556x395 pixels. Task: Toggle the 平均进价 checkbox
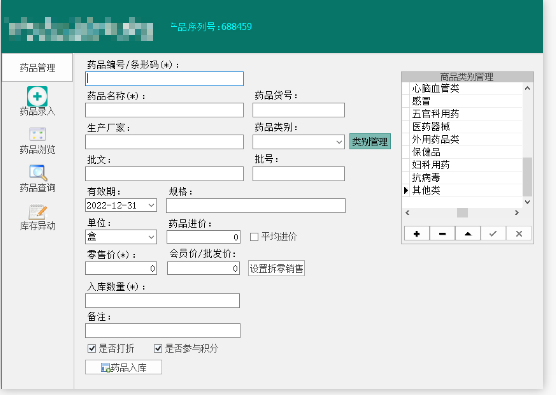point(254,237)
